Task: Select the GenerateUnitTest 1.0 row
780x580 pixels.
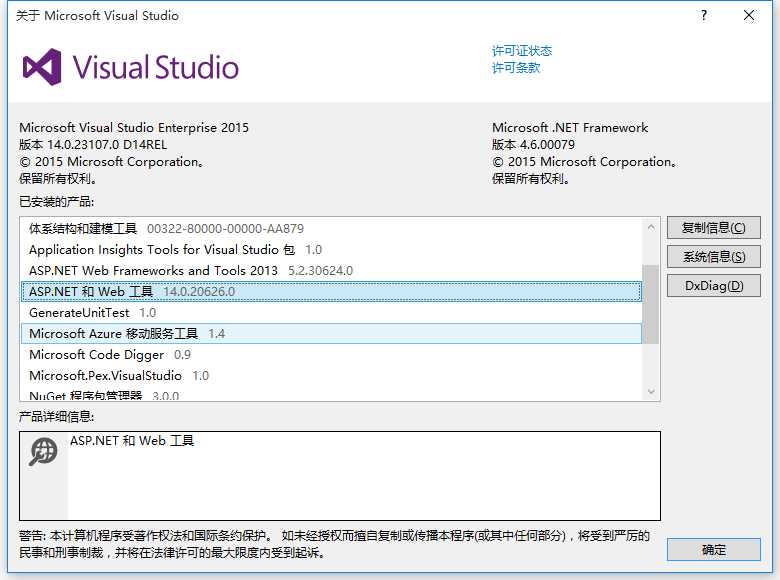Action: pyautogui.click(x=331, y=312)
